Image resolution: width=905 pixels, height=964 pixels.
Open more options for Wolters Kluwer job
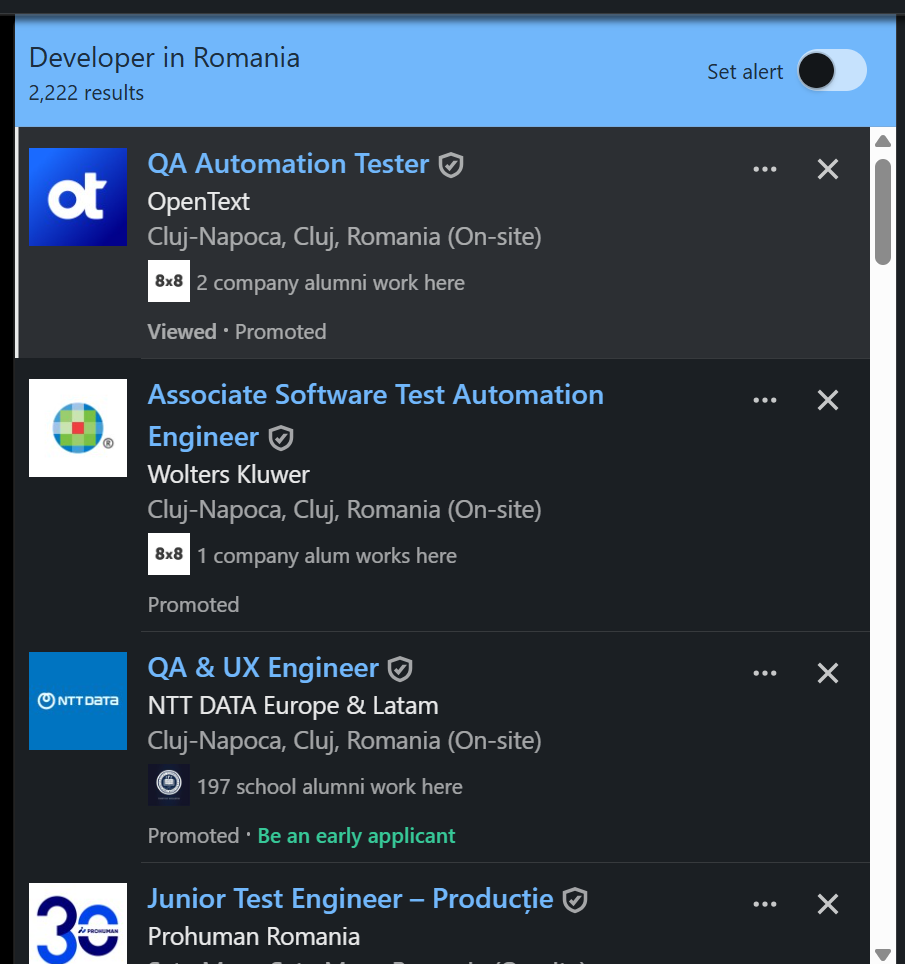765,400
